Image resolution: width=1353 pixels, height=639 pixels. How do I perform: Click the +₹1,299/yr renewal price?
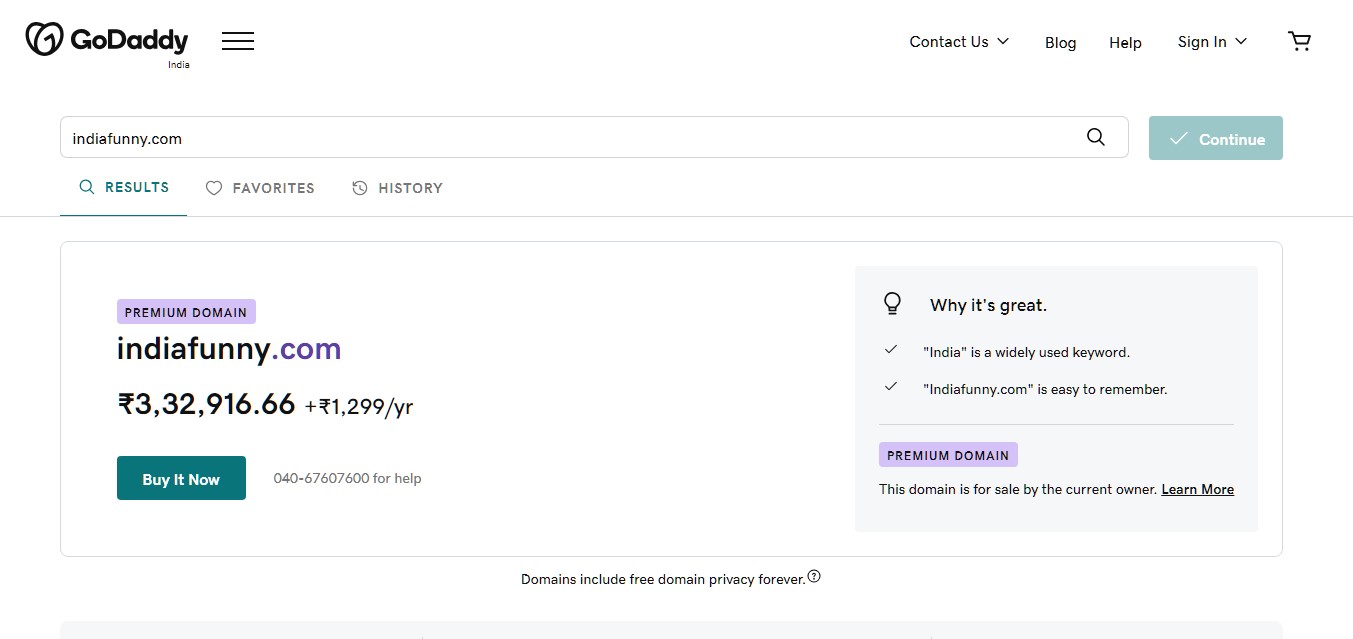(x=359, y=406)
